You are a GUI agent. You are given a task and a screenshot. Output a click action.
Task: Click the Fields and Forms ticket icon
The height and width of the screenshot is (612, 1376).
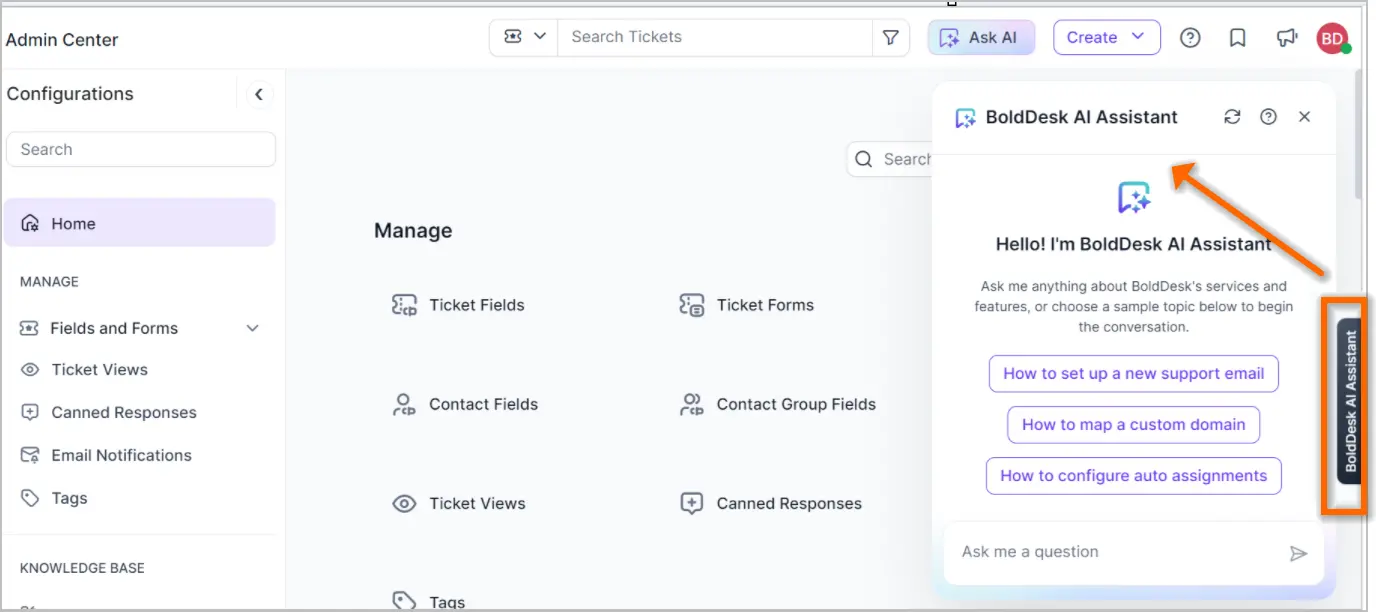coord(31,328)
